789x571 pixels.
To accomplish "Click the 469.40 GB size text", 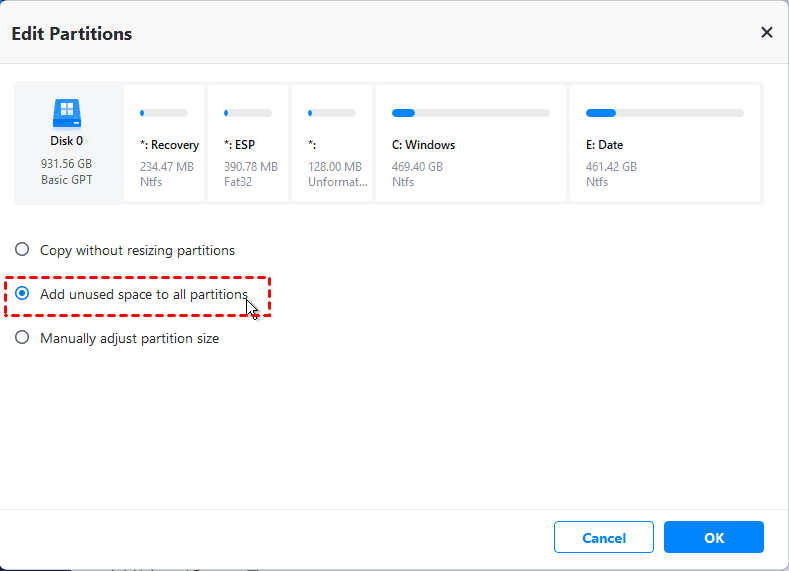I will click(x=417, y=167).
